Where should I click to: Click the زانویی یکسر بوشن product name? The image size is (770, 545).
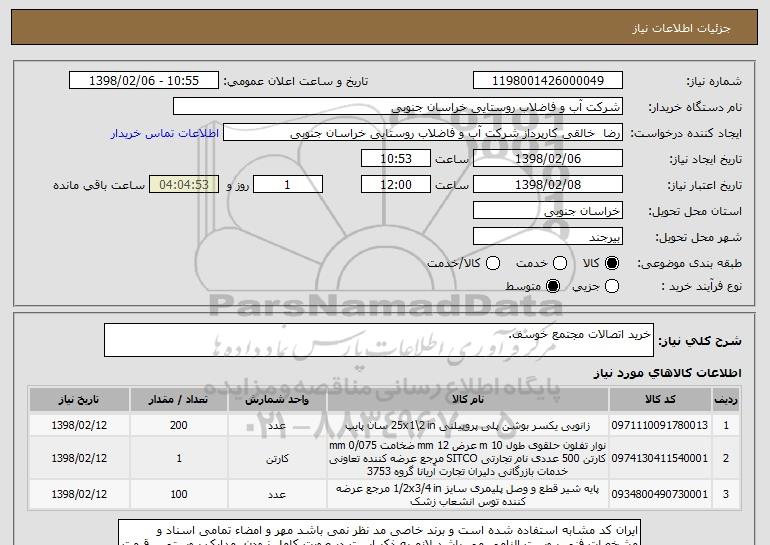(x=468, y=426)
